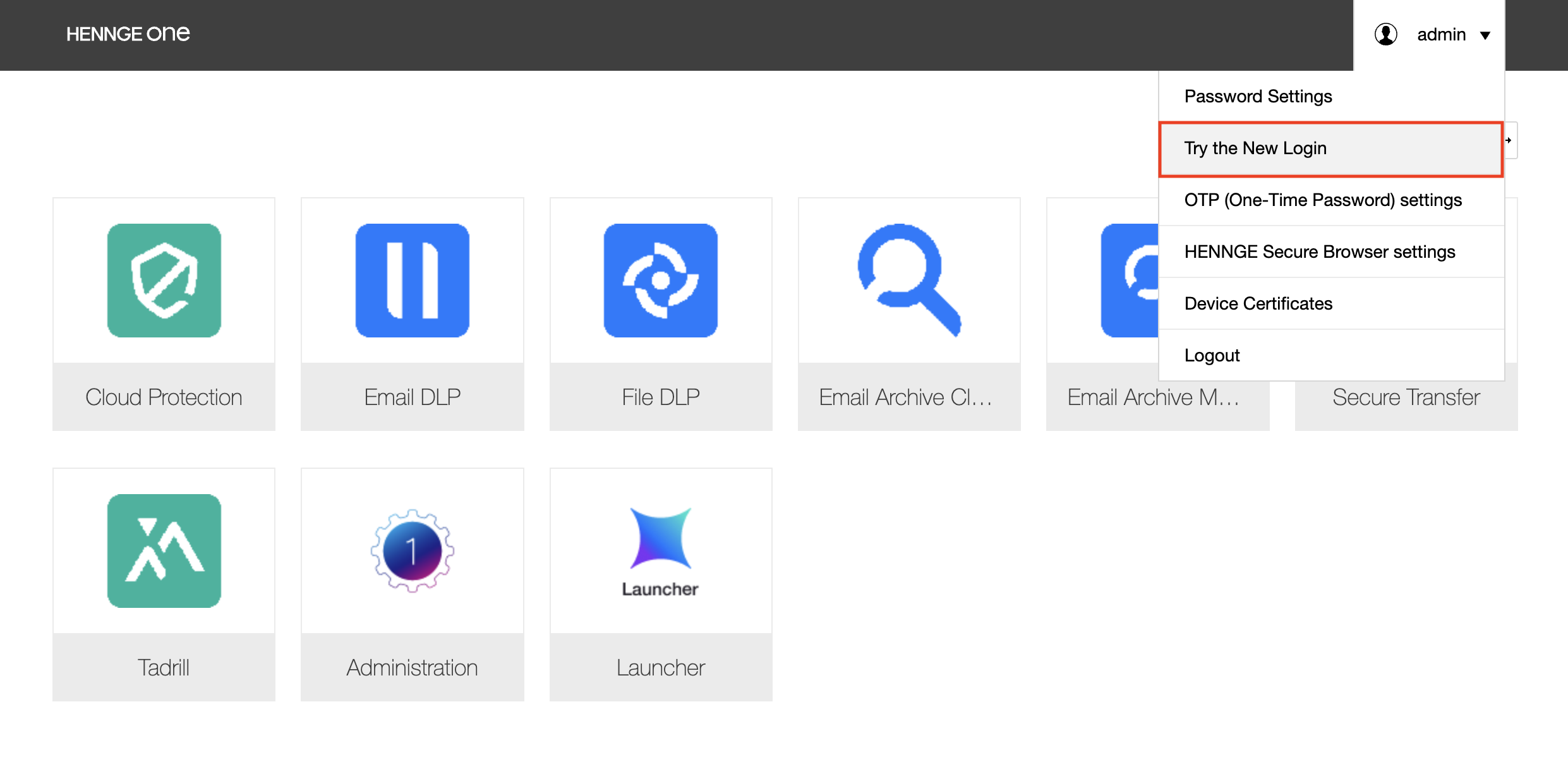Click the Cloud Protection label
Viewport: 1568px width, 781px height.
(x=164, y=397)
